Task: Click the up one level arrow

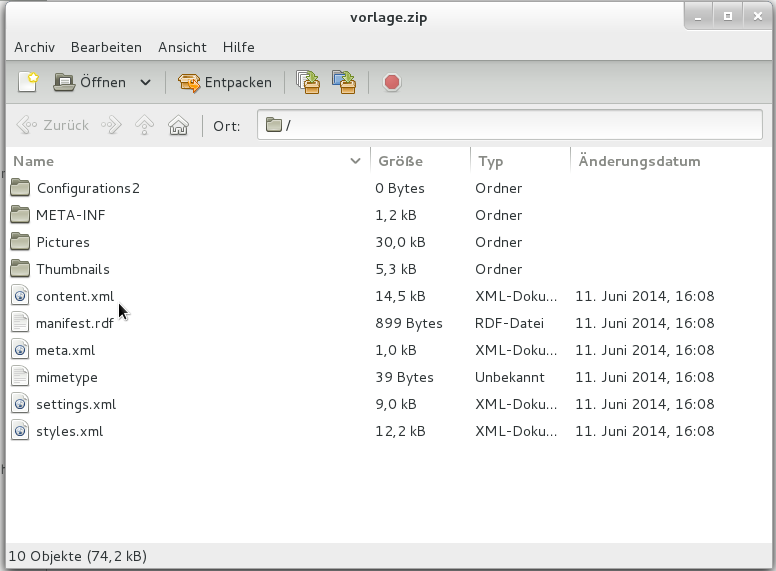Action: pos(145,125)
